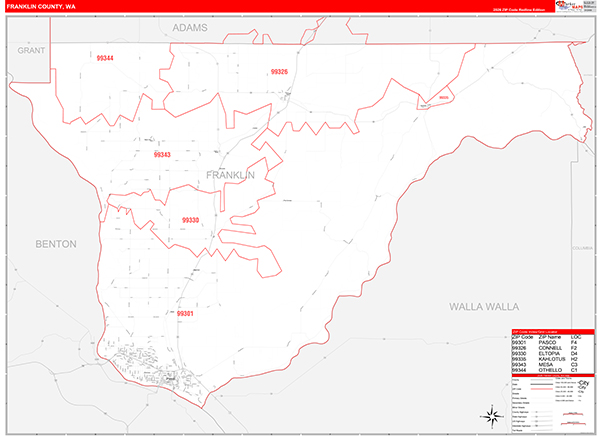
Task: Click the small 99335 ZIP area on the map
Action: tap(443, 98)
